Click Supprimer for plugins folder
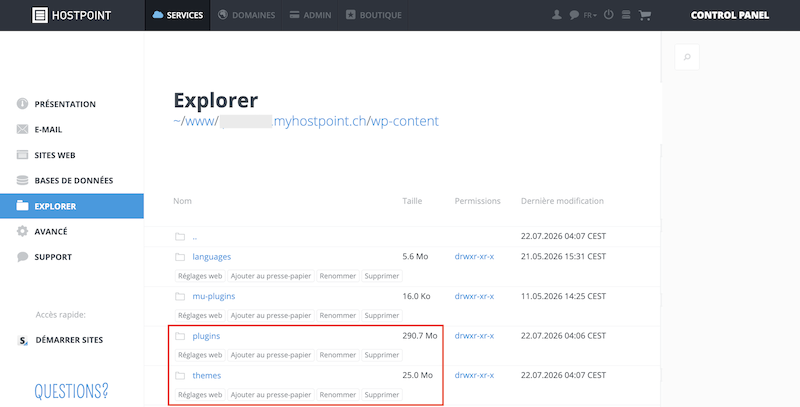Image resolution: width=800 pixels, height=407 pixels. pyautogui.click(x=382, y=355)
